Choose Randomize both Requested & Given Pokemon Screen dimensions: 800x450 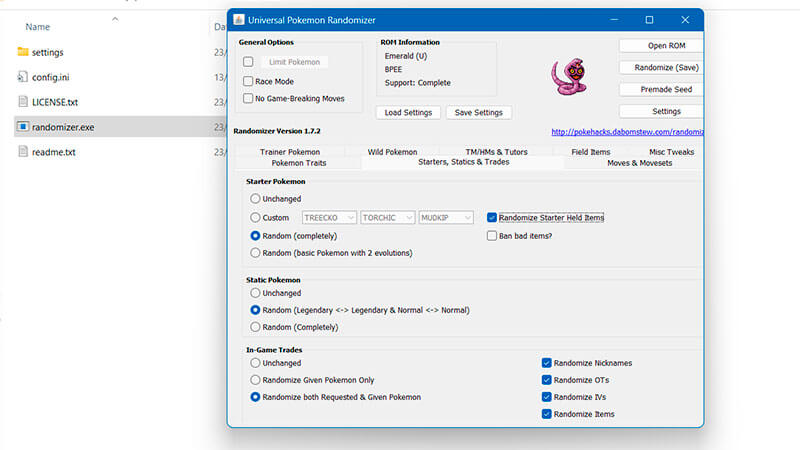pos(255,396)
